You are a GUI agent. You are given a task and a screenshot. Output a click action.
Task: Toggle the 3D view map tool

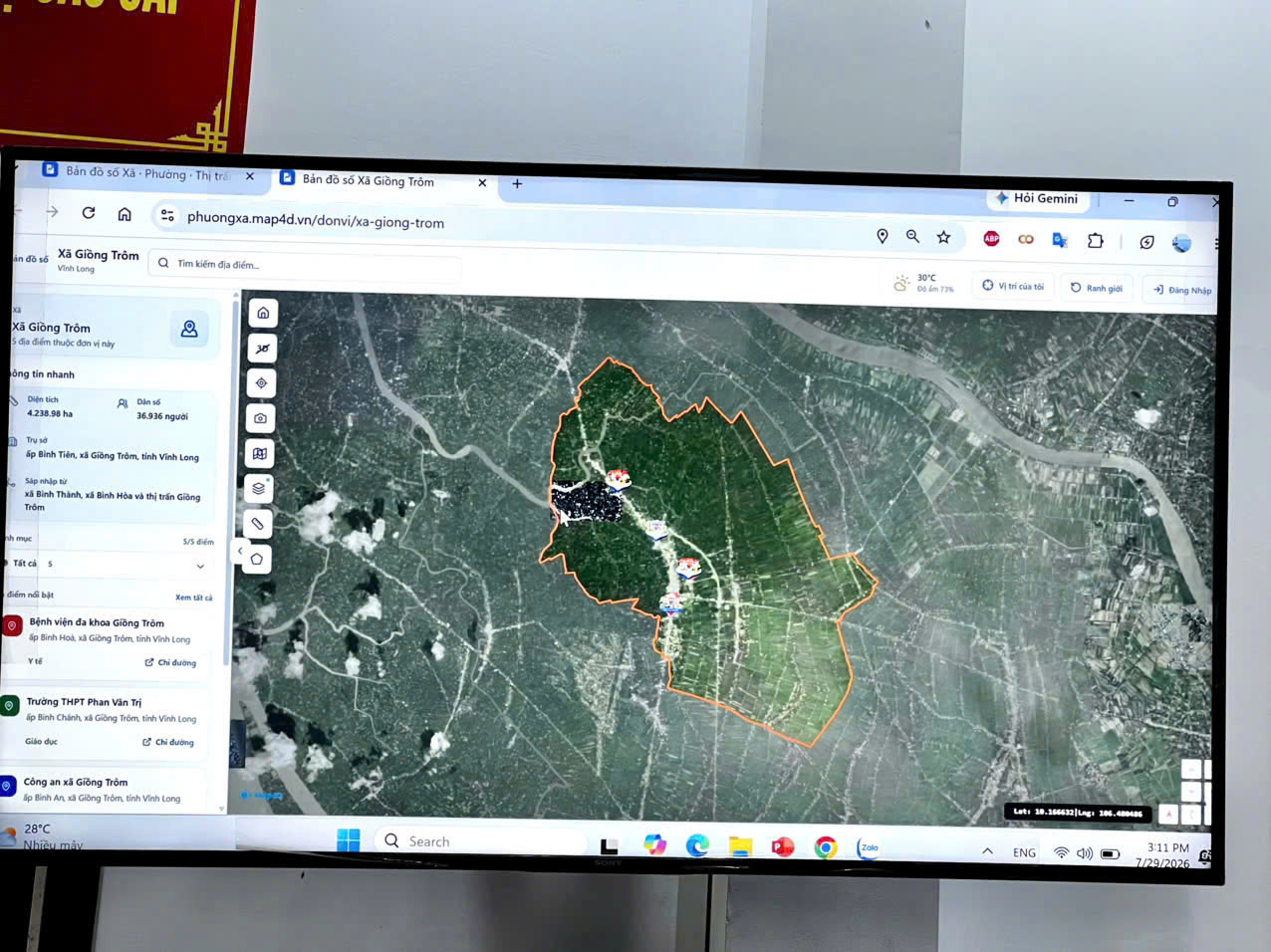pyautogui.click(x=262, y=349)
